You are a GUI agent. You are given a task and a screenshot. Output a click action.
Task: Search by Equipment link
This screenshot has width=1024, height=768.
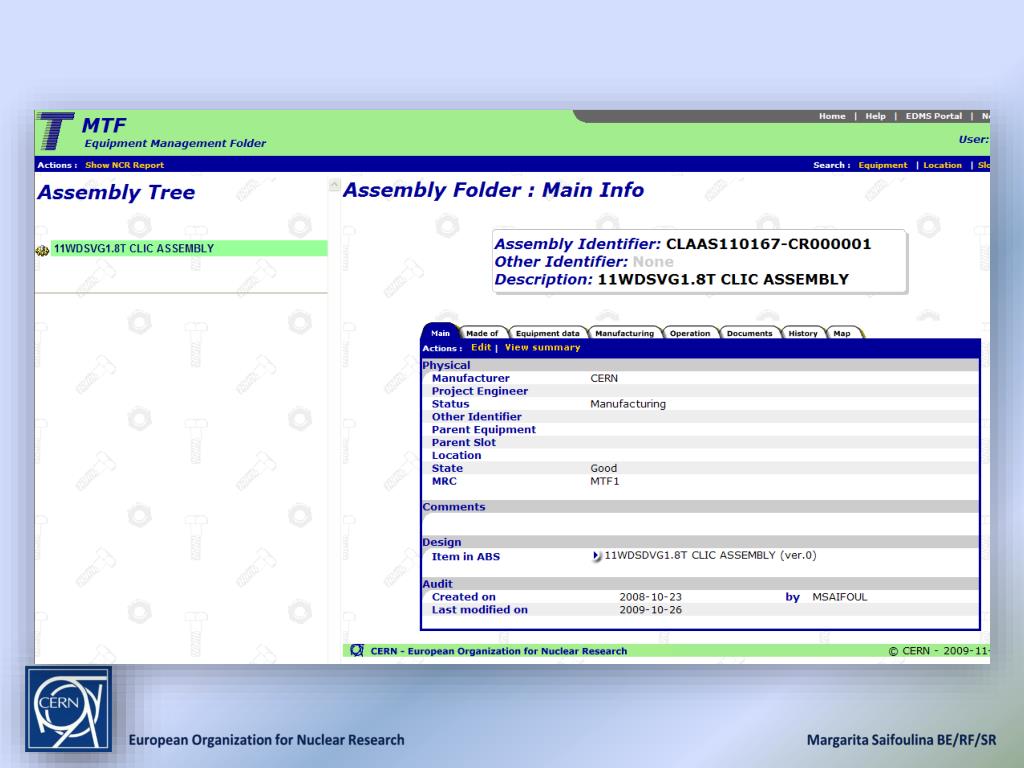click(882, 165)
